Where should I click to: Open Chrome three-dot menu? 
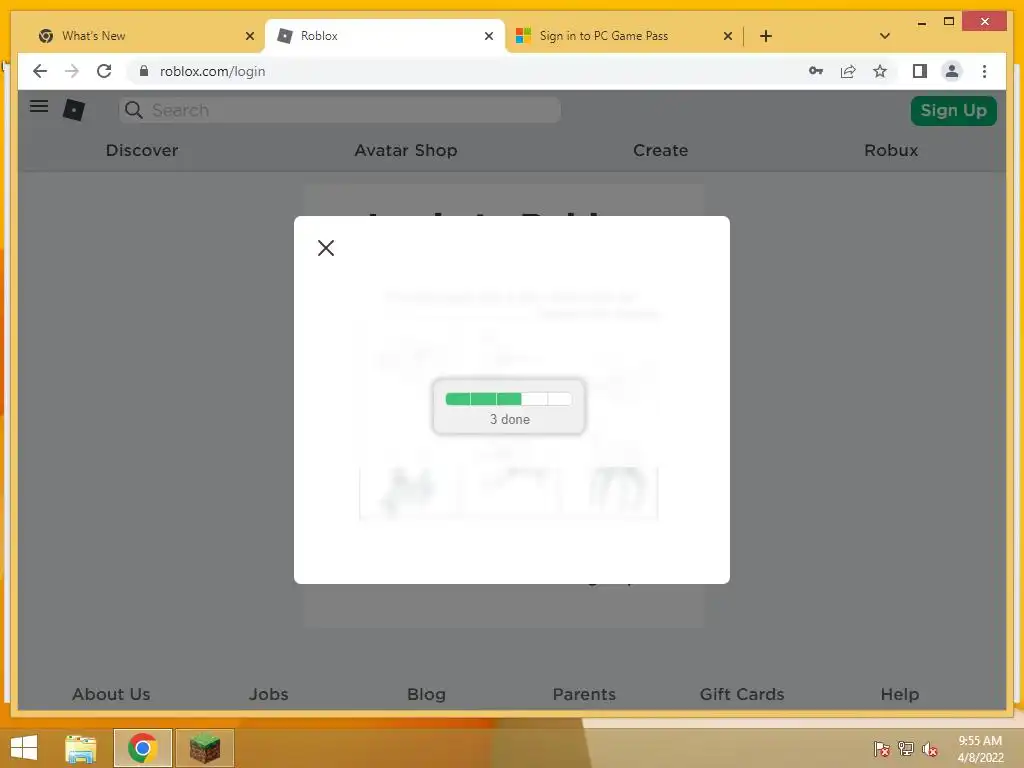tap(984, 71)
